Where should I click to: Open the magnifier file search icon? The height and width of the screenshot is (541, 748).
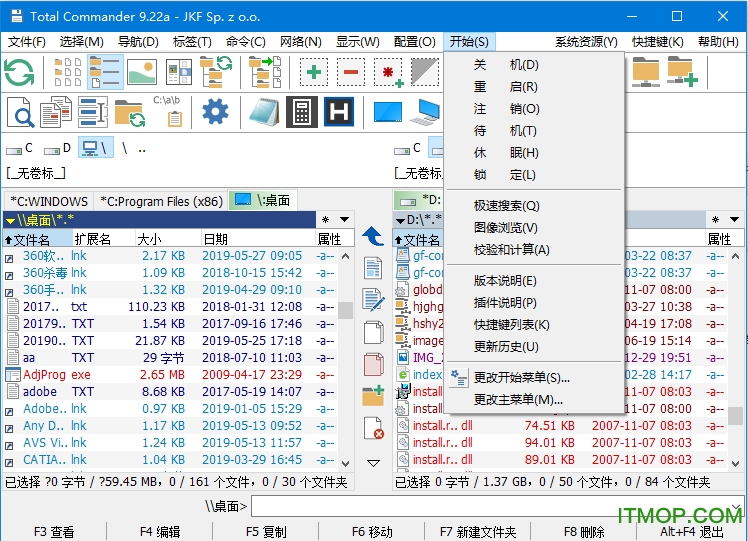pos(21,113)
